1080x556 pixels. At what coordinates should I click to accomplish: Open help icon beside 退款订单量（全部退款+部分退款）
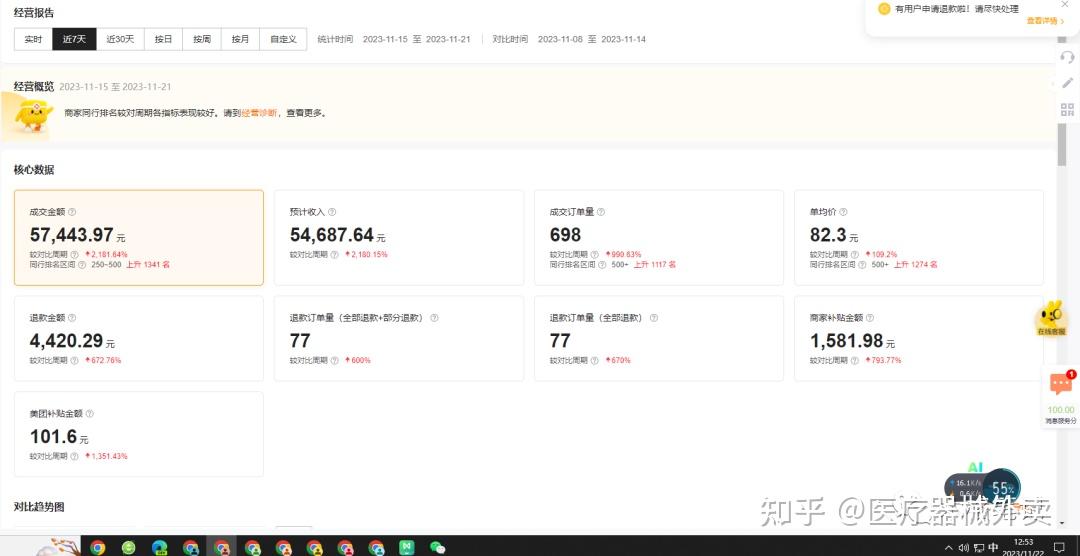point(434,318)
